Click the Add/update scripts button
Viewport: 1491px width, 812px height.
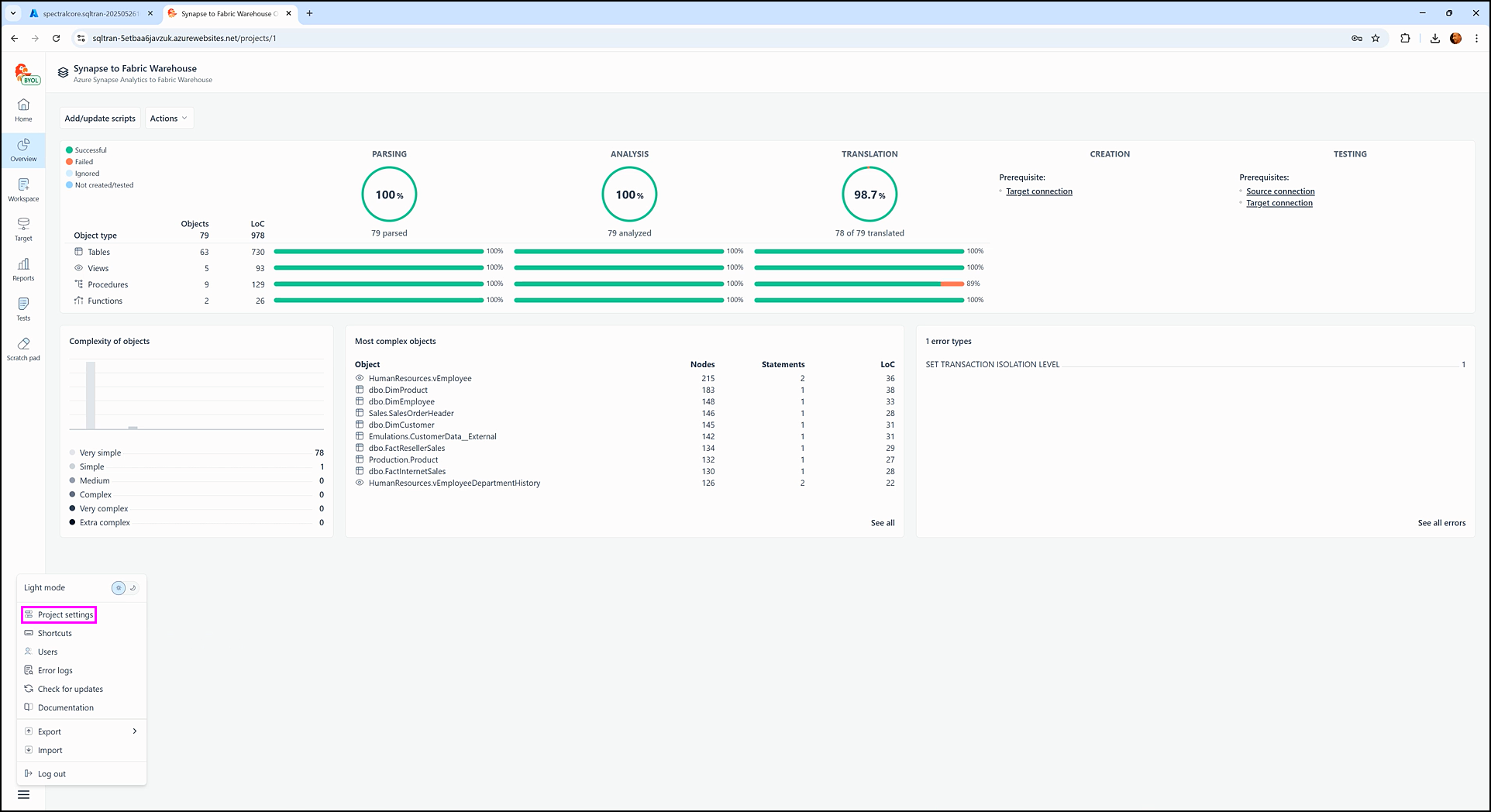pyautogui.click(x=100, y=119)
